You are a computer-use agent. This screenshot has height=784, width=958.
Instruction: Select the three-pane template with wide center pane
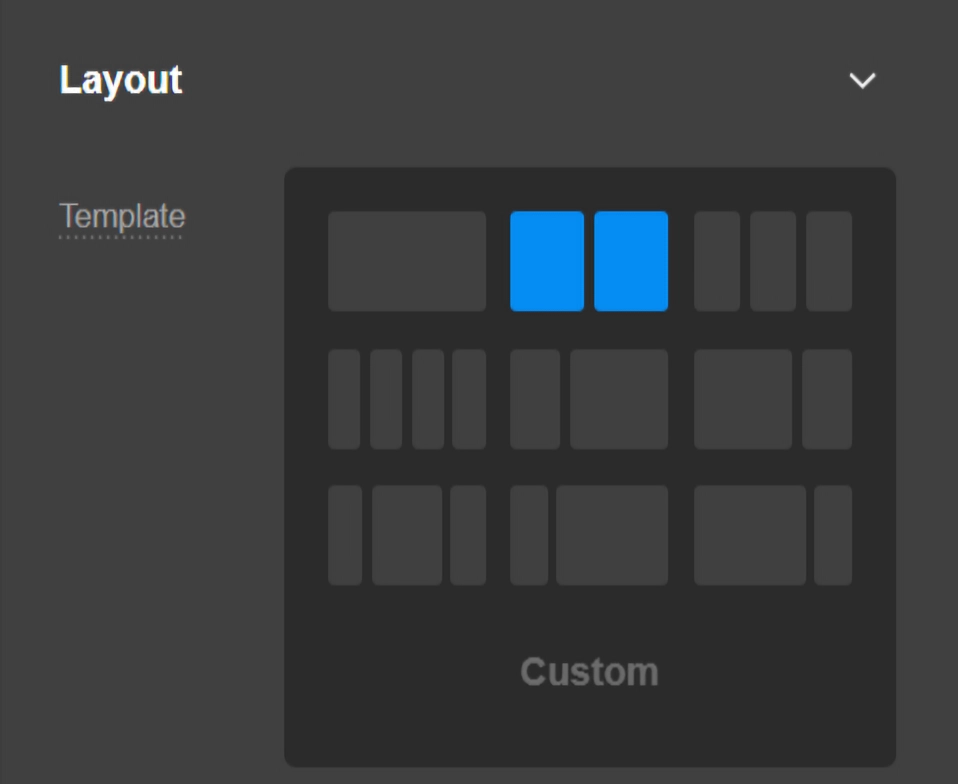click(x=407, y=534)
